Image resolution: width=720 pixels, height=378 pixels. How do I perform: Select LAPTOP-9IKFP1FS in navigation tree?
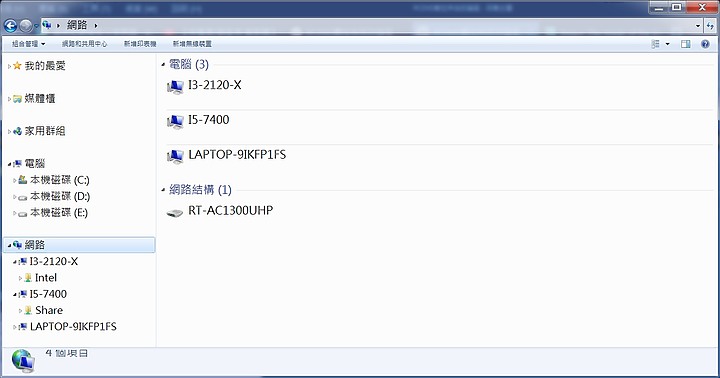pyautogui.click(x=73, y=327)
